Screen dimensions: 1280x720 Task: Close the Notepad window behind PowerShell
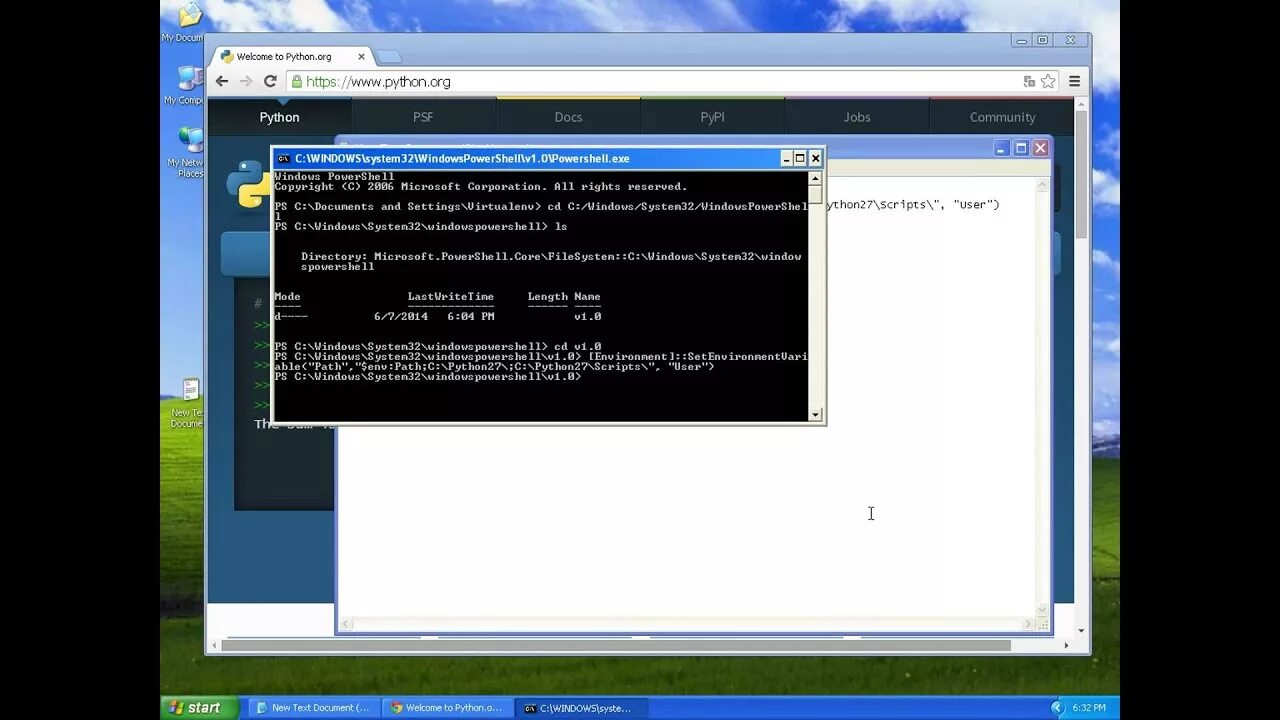coord(1040,148)
